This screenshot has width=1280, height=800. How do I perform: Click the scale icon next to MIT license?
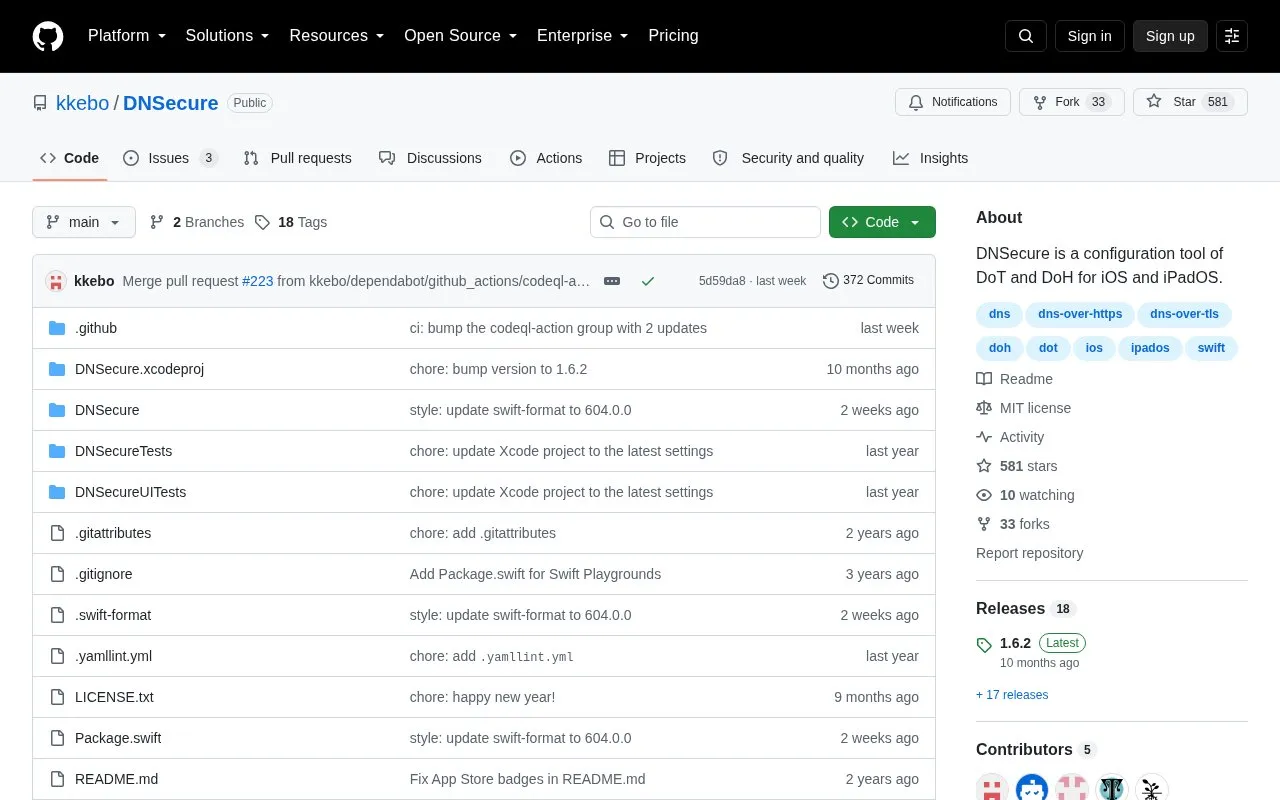tap(984, 408)
